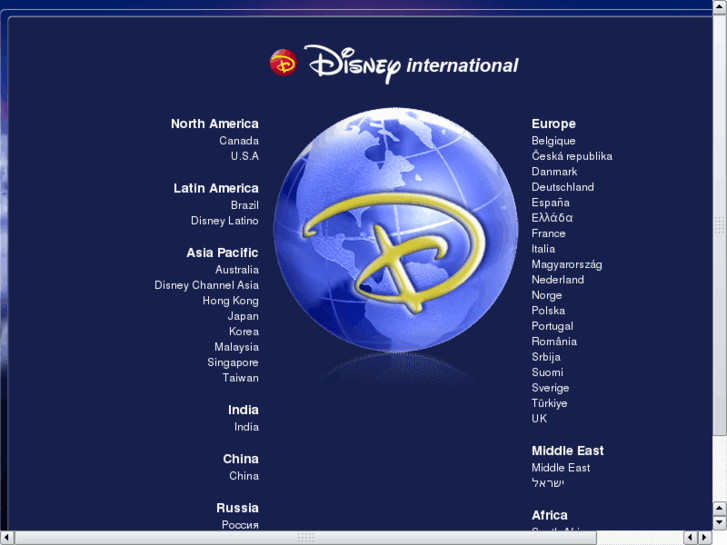Screen dimensions: 727x545
Task: Open the Россия link under Russia
Action: coord(240,525)
